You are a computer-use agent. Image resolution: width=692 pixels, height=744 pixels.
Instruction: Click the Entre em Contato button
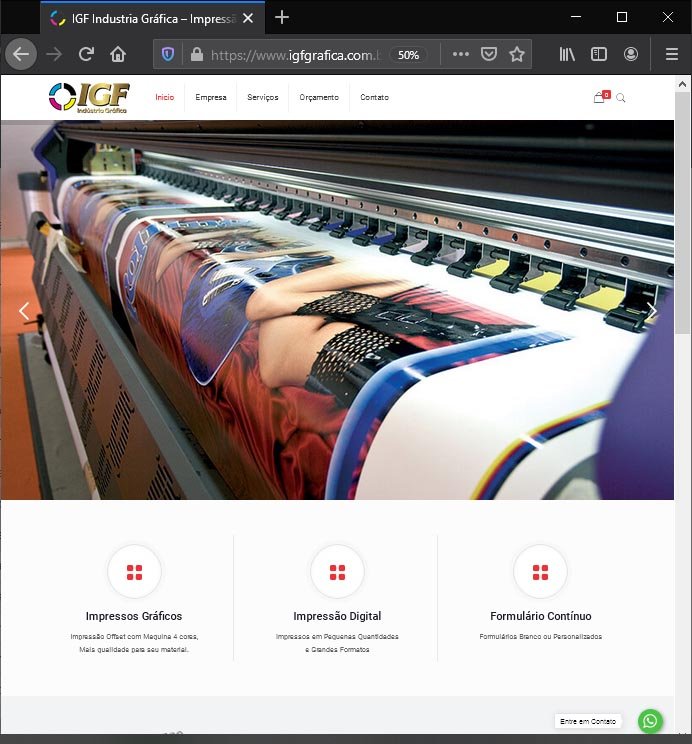(x=589, y=721)
